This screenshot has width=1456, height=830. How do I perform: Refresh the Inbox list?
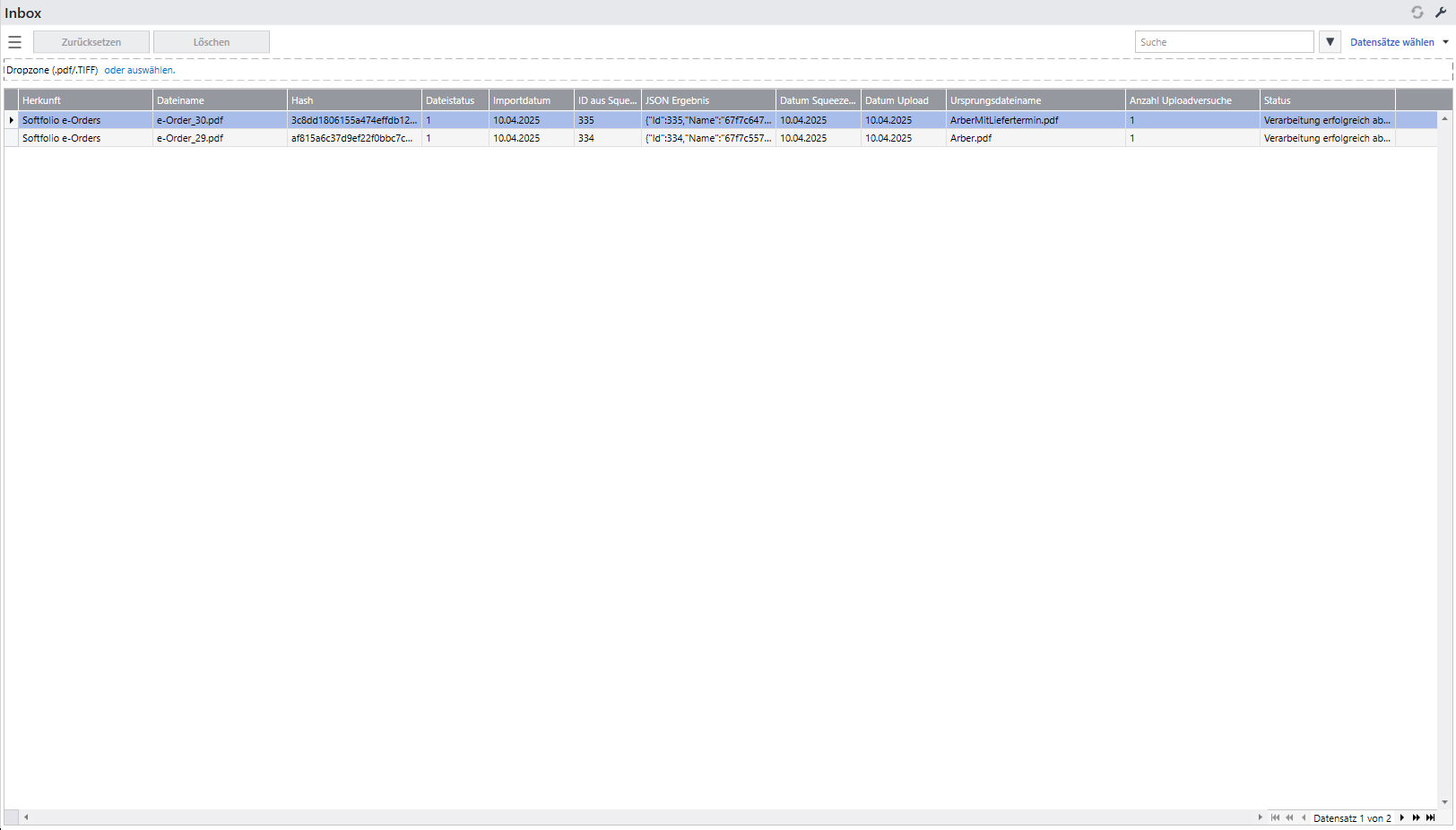point(1417,13)
